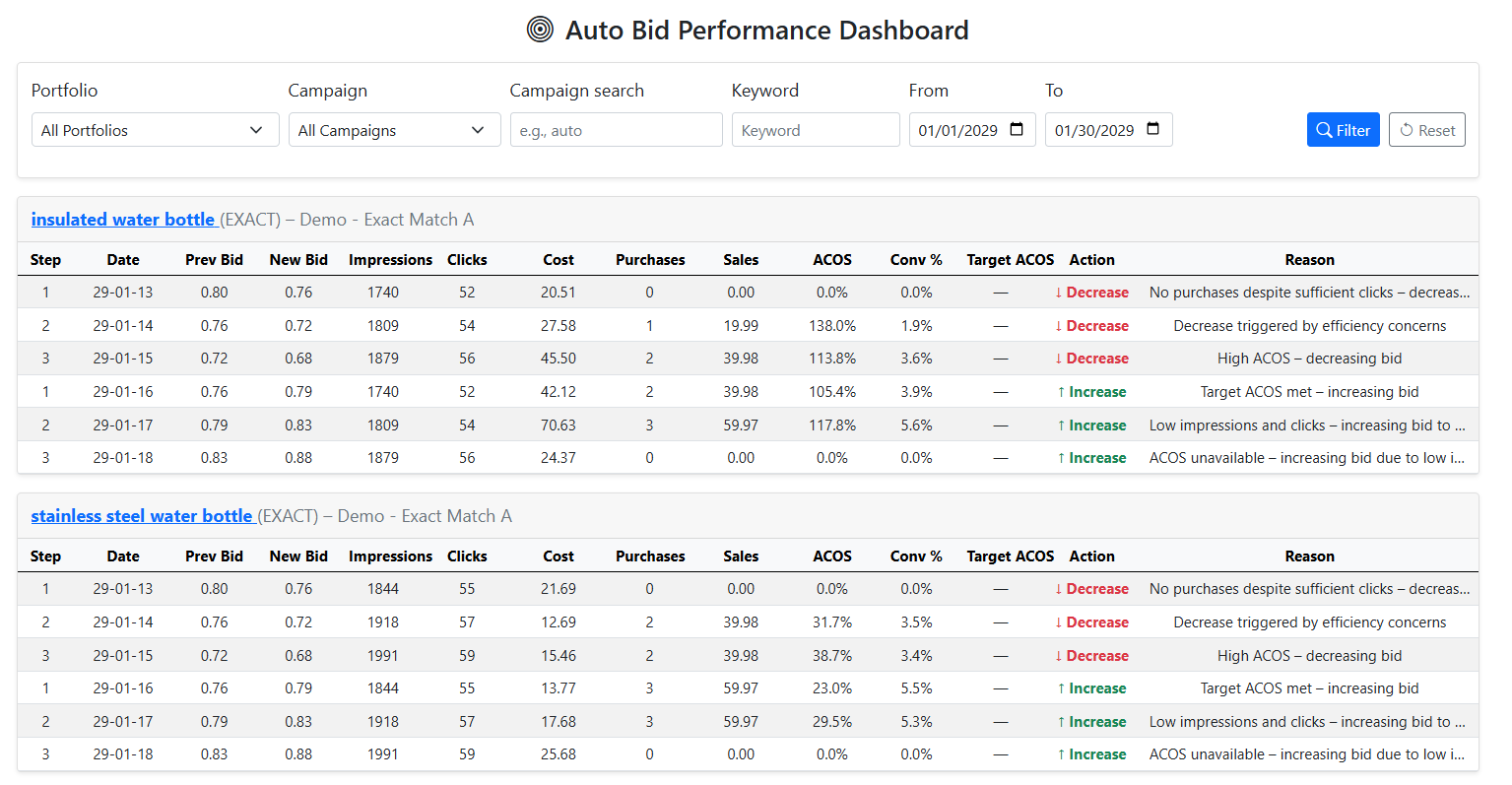Expand the All Campaigns dropdown
The image size is (1512, 785).
(x=394, y=130)
